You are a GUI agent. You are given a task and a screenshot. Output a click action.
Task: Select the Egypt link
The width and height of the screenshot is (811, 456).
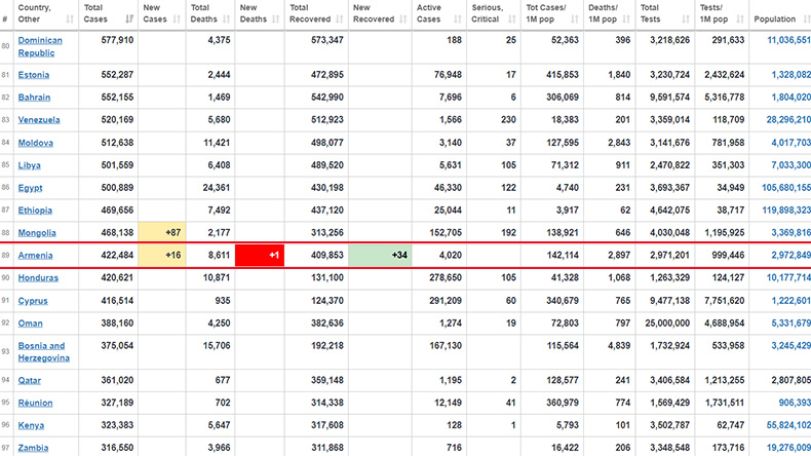pos(30,188)
